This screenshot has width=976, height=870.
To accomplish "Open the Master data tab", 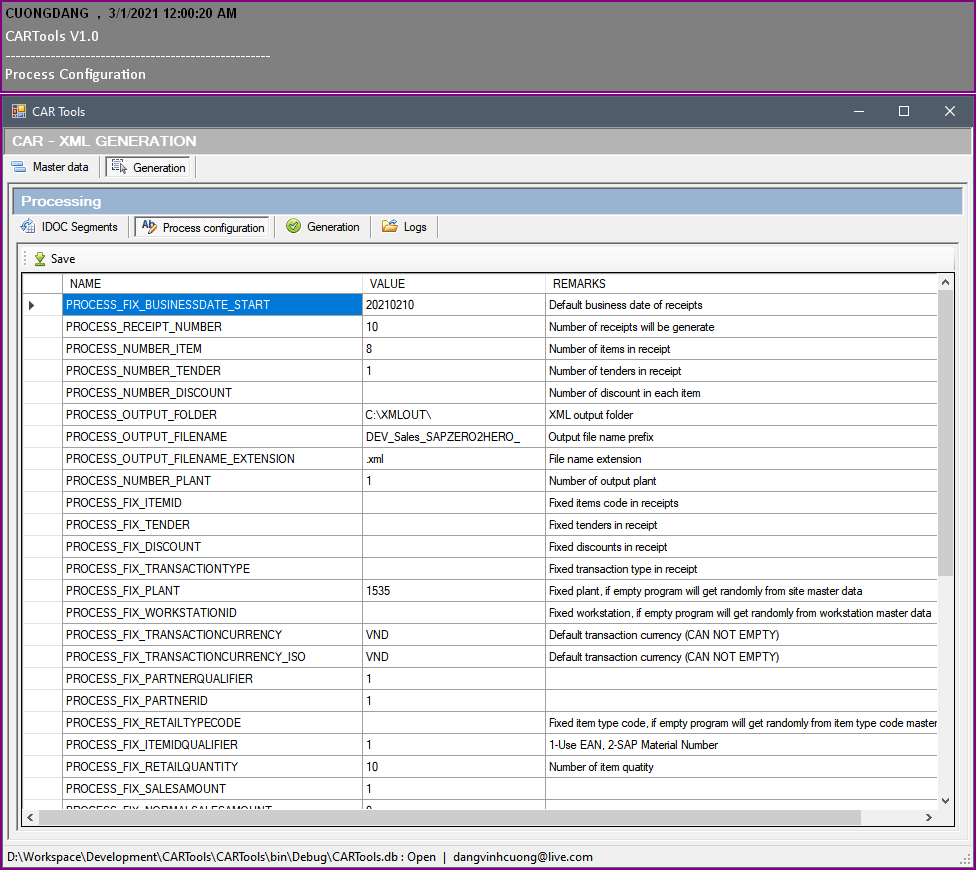I will tap(60, 167).
